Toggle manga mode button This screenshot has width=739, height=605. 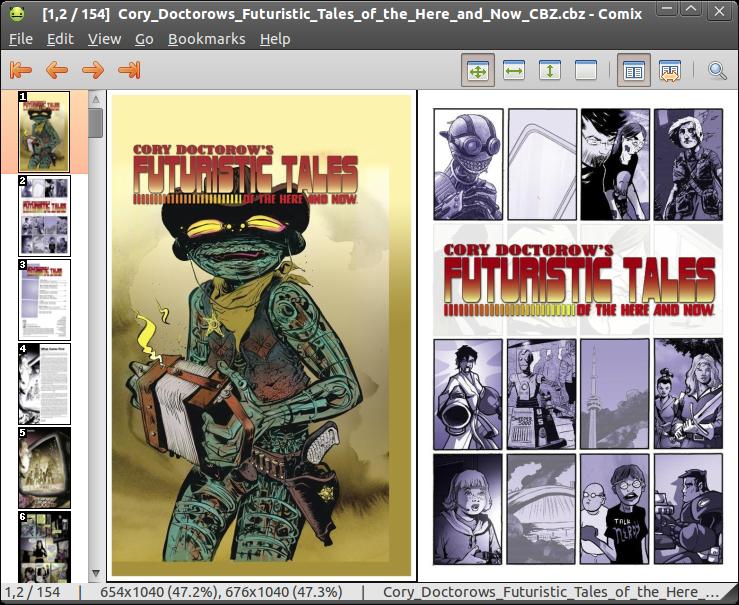[669, 71]
